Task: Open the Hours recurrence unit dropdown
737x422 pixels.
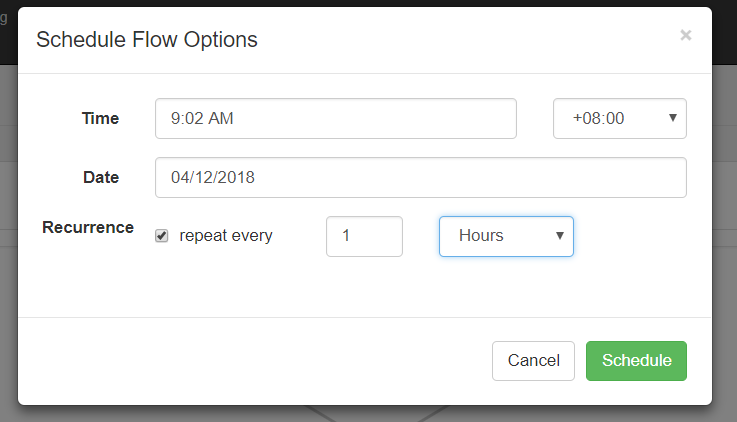Action: (505, 236)
